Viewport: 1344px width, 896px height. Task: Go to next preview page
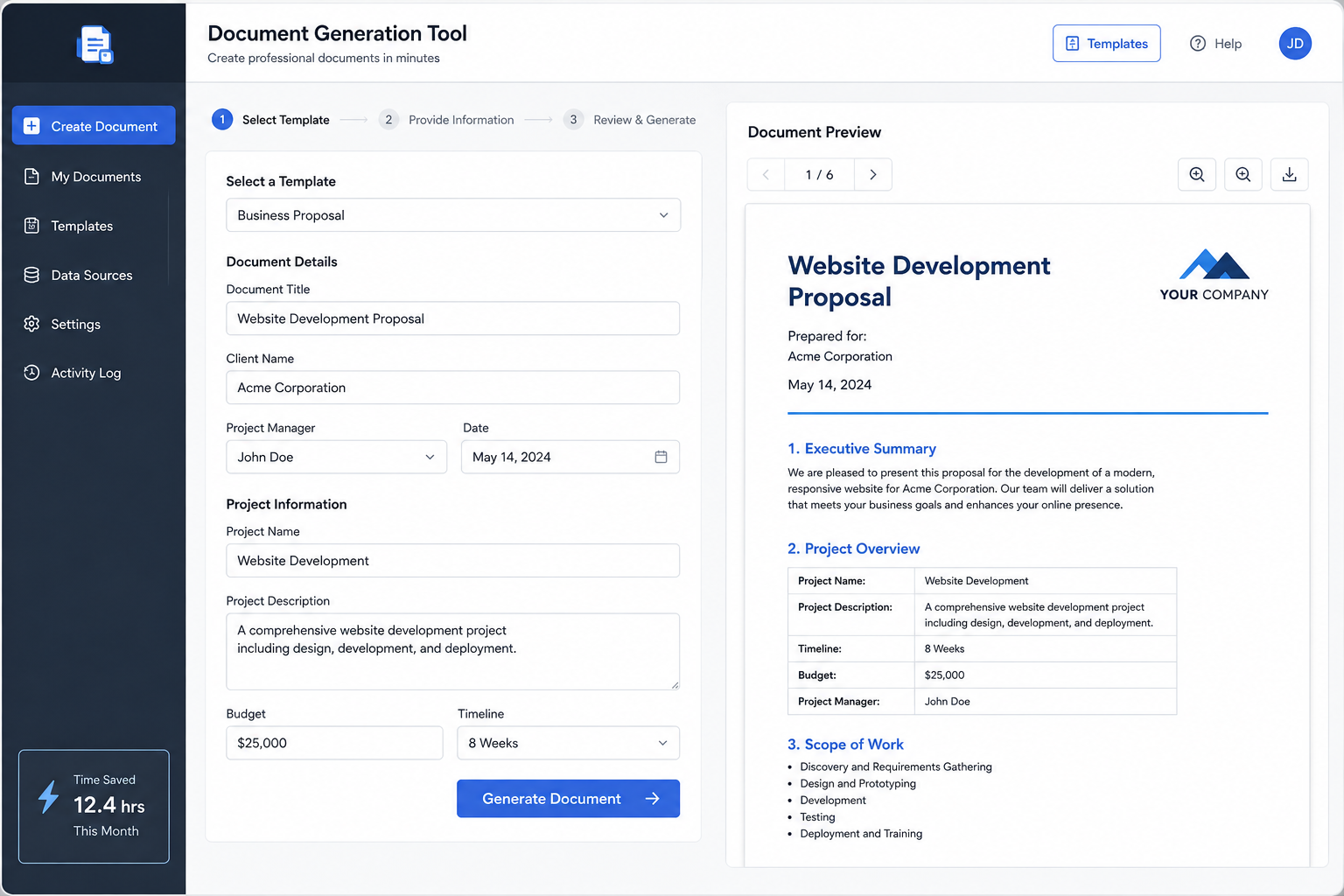point(872,175)
